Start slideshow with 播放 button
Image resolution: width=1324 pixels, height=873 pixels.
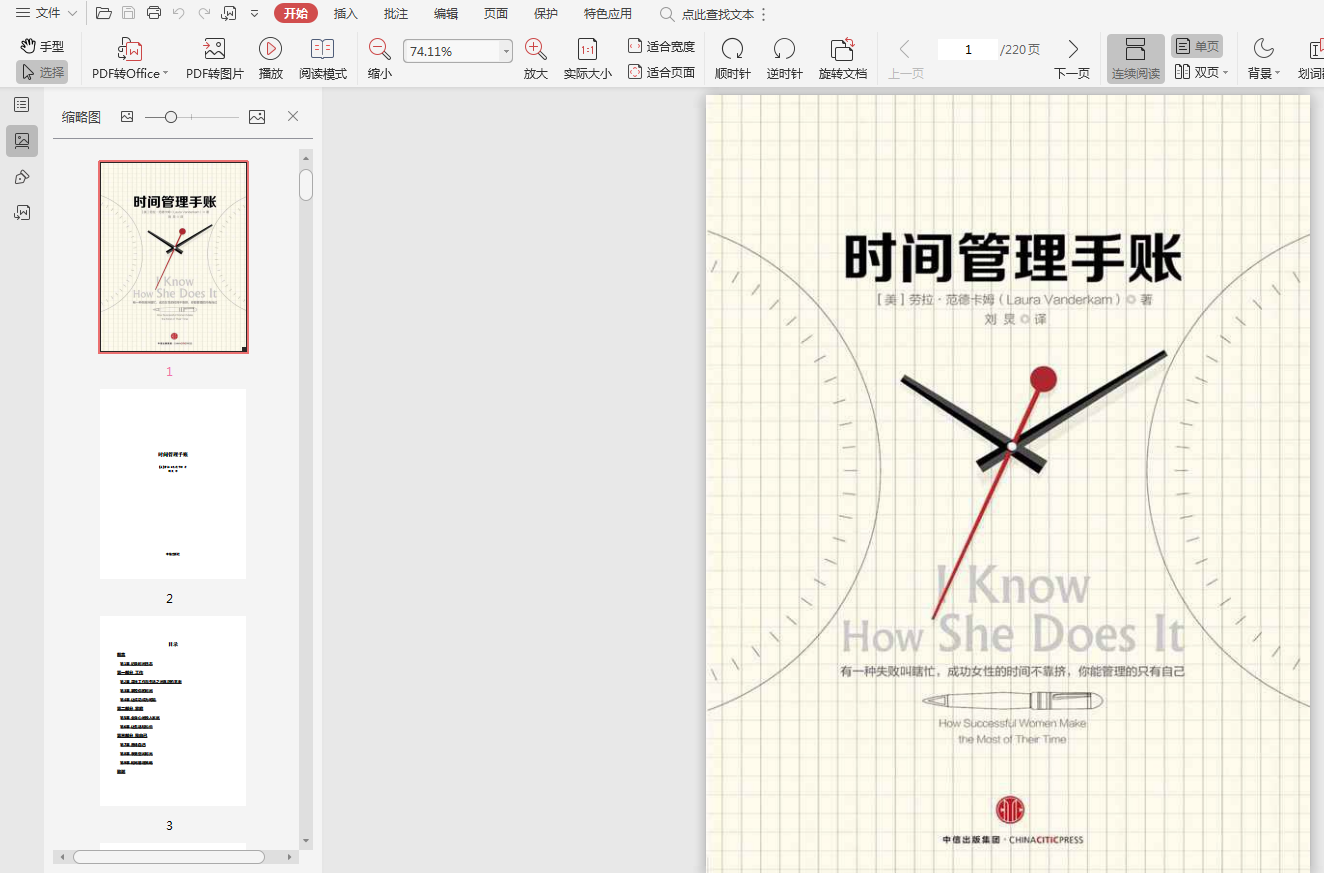tap(270, 49)
